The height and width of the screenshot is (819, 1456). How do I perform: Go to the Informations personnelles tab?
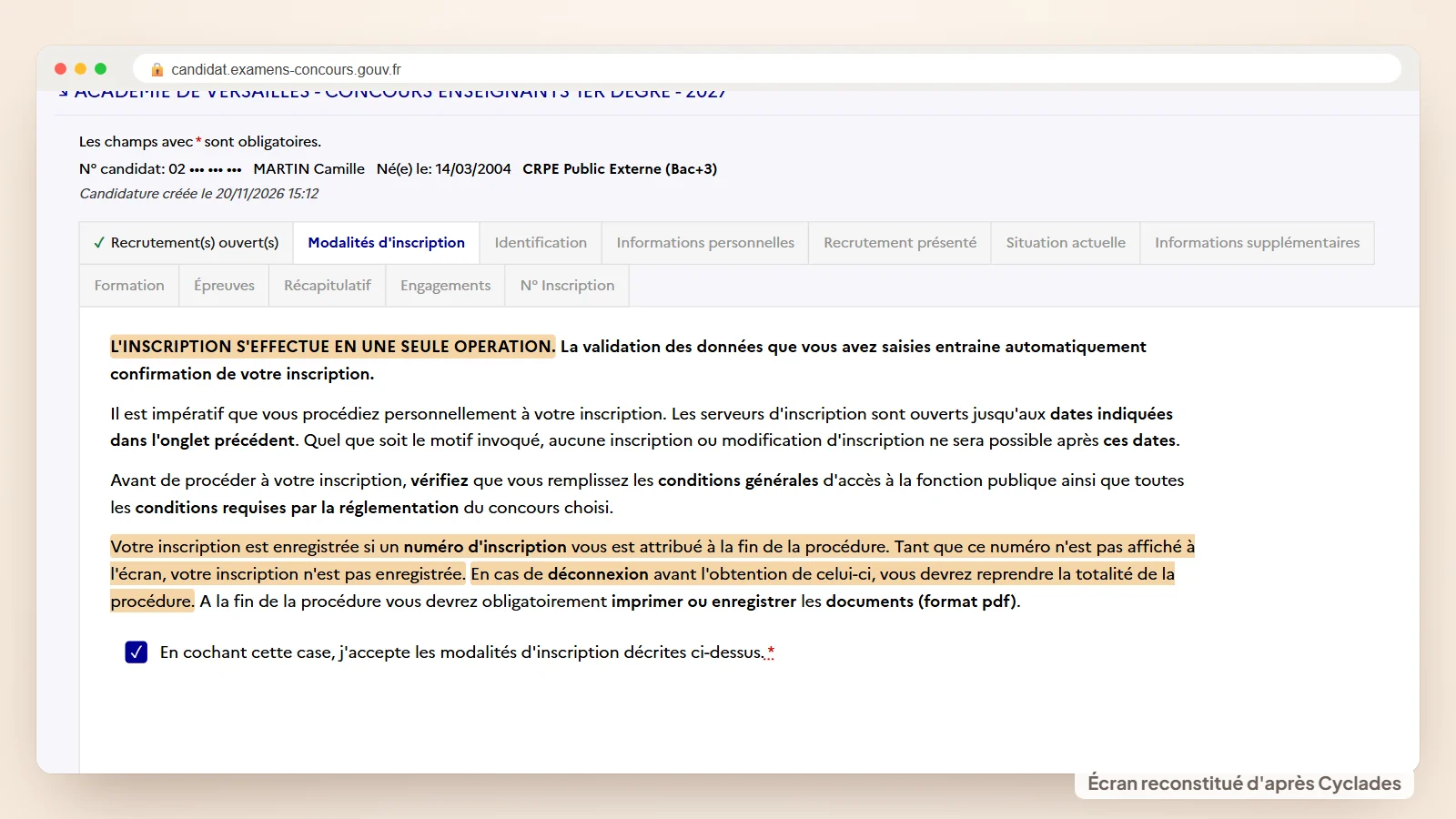pos(705,243)
